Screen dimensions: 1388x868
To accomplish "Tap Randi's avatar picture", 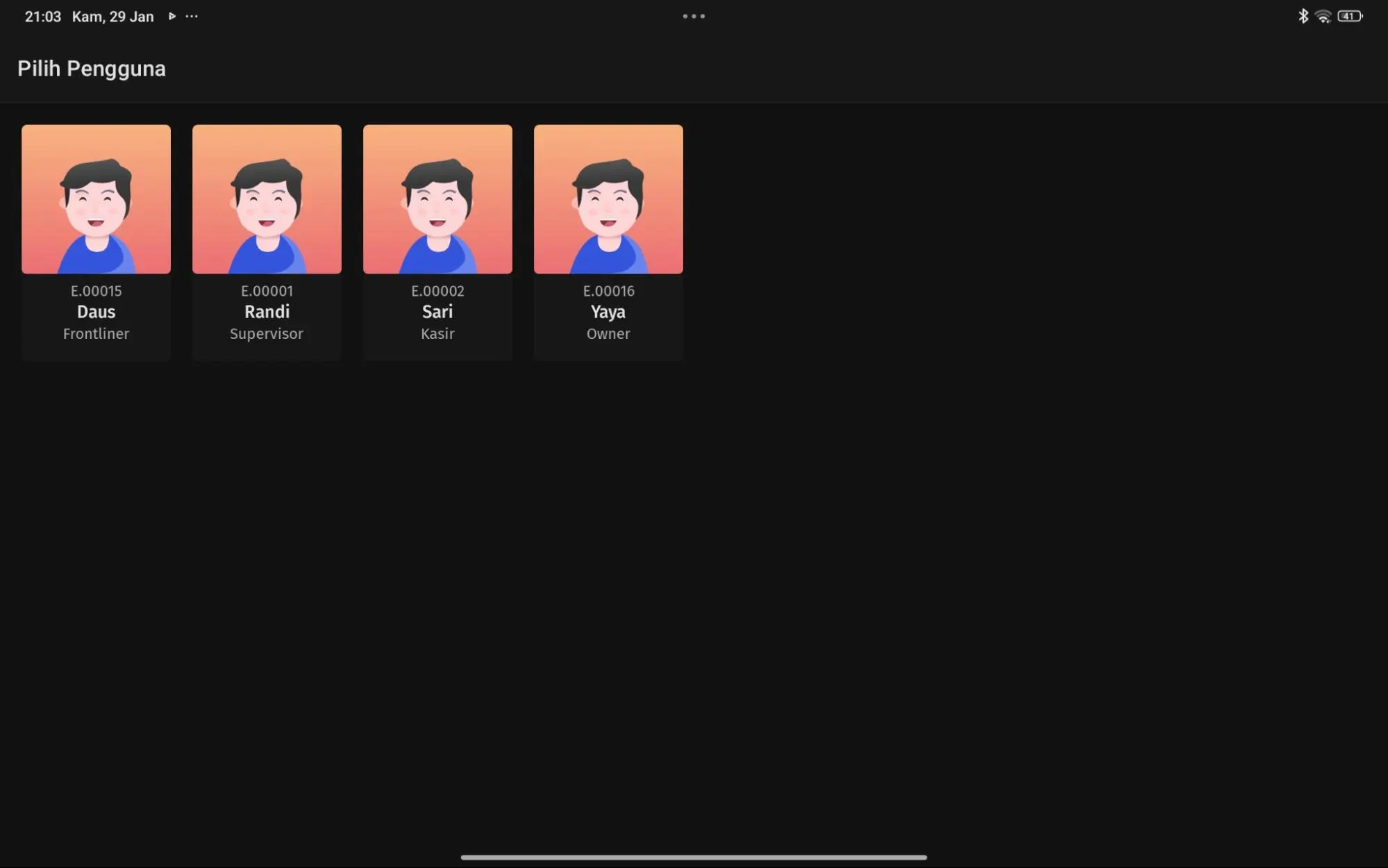I will click(x=267, y=199).
